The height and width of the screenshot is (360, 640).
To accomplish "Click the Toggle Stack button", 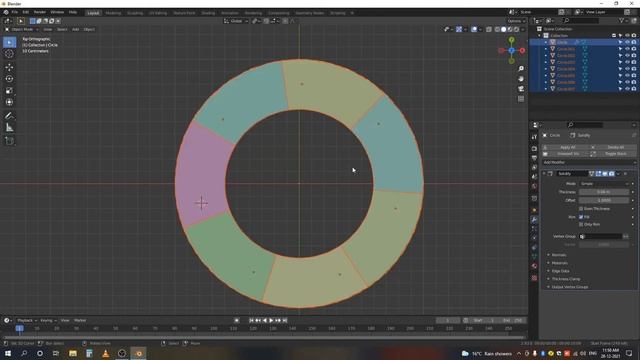I will (613, 154).
